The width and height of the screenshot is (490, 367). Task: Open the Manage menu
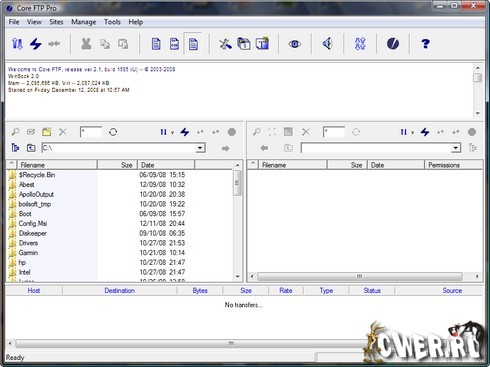tap(84, 22)
